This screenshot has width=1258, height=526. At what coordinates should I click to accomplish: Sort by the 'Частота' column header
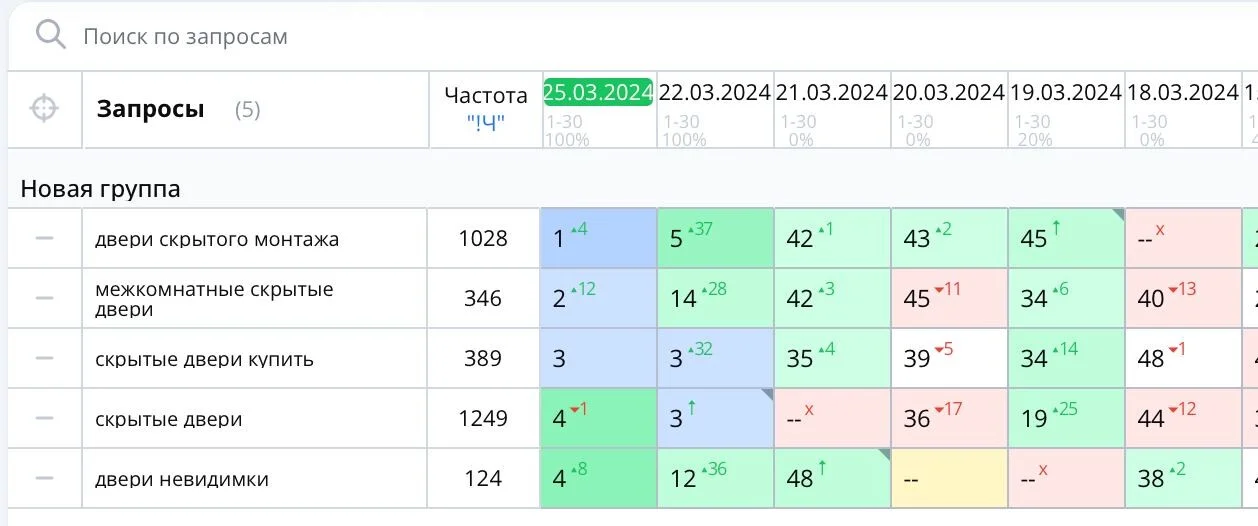486,95
